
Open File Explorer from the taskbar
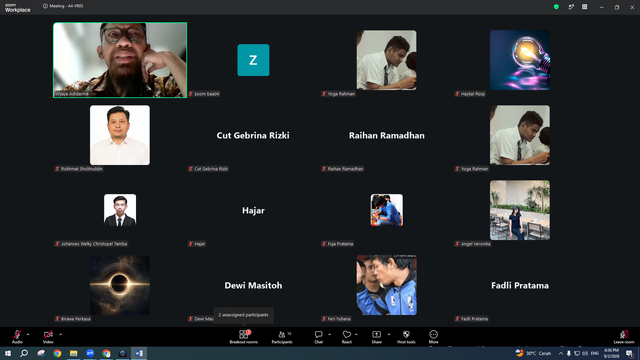tap(73, 353)
